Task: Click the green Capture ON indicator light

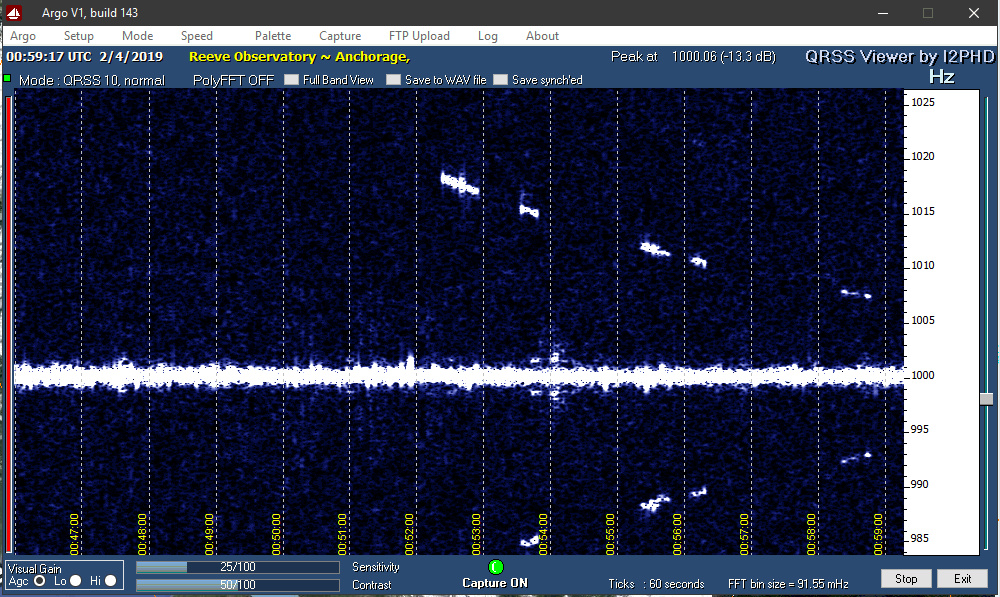Action: pos(496,567)
